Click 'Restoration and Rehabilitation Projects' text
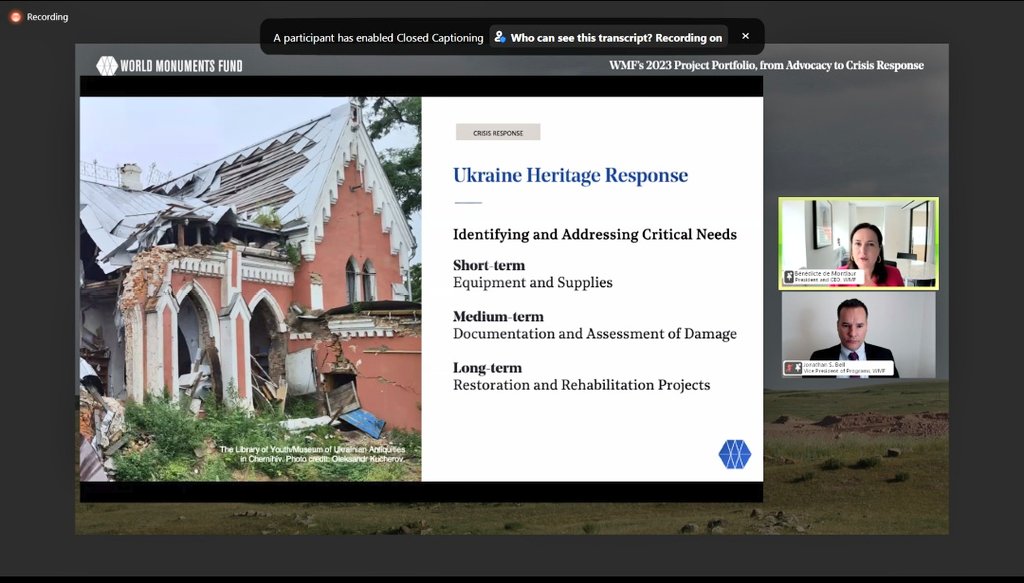Screen dimensions: 1024x583 pos(582,385)
